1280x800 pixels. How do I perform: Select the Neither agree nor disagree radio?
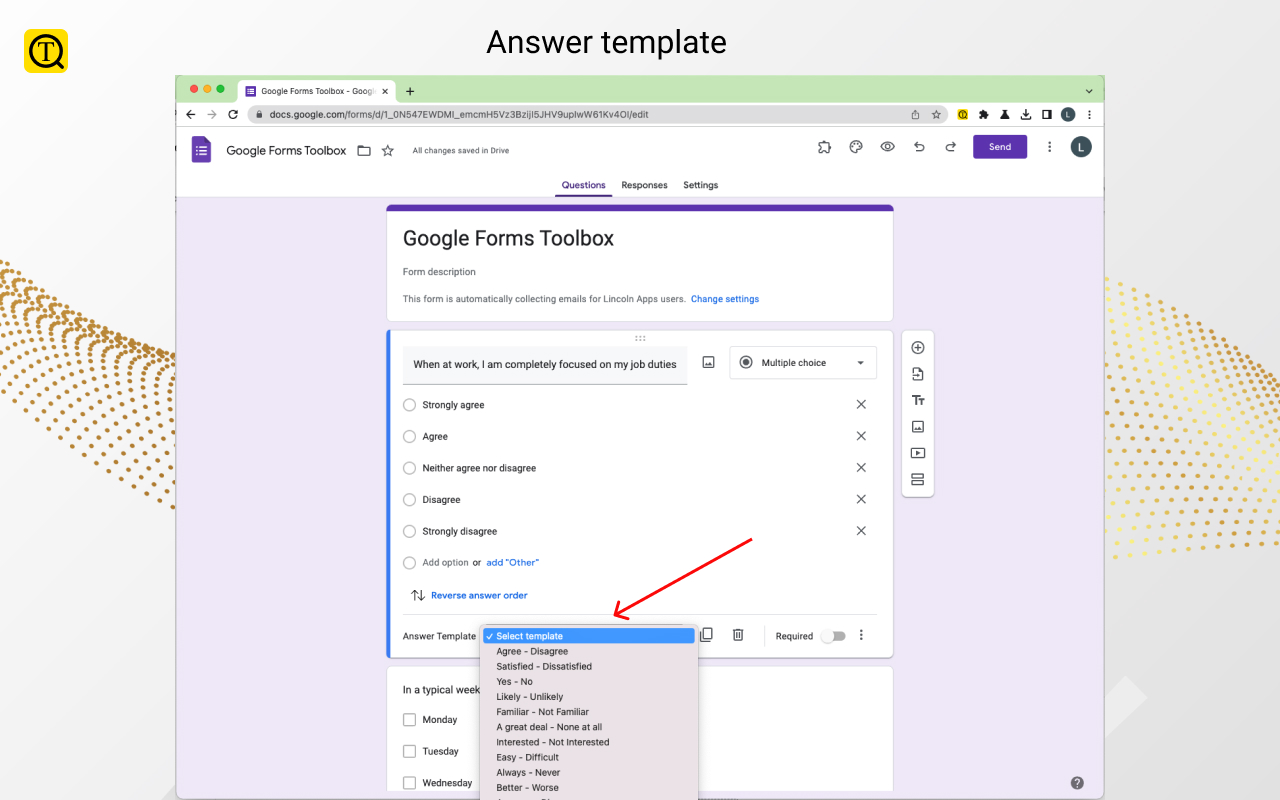[409, 468]
